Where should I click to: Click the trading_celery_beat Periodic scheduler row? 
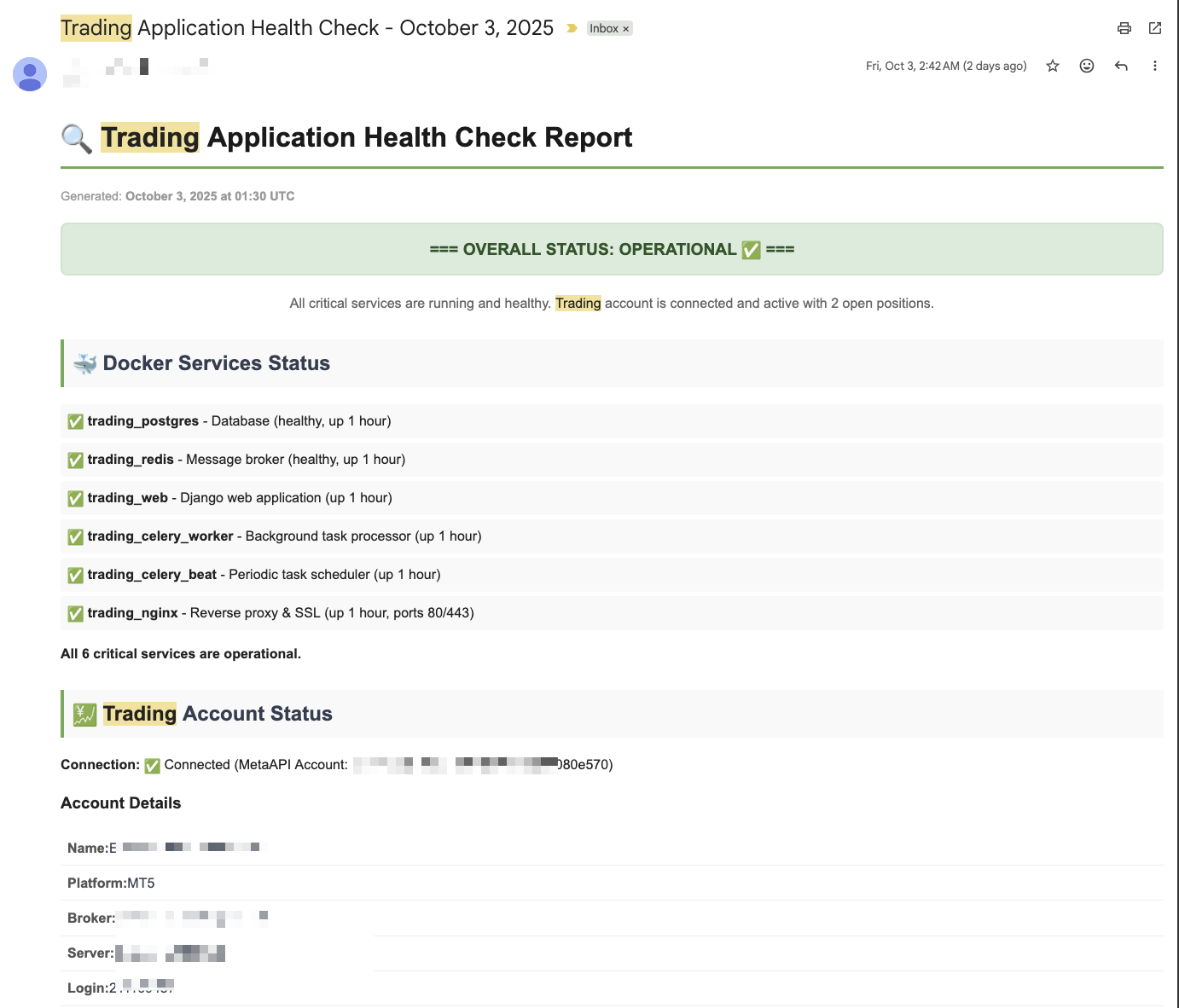612,575
